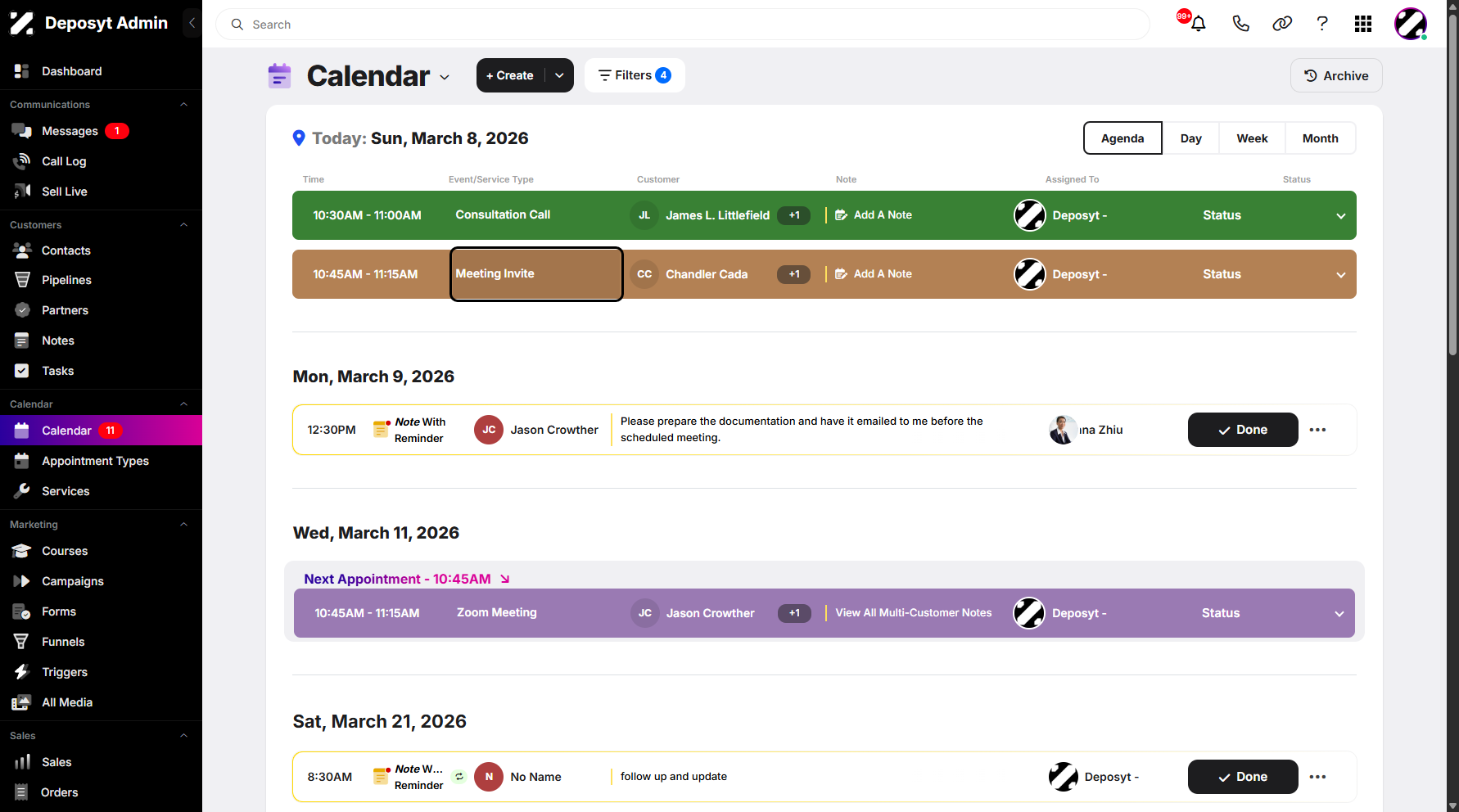Click View All Multi-Customer Notes link

pos(913,613)
